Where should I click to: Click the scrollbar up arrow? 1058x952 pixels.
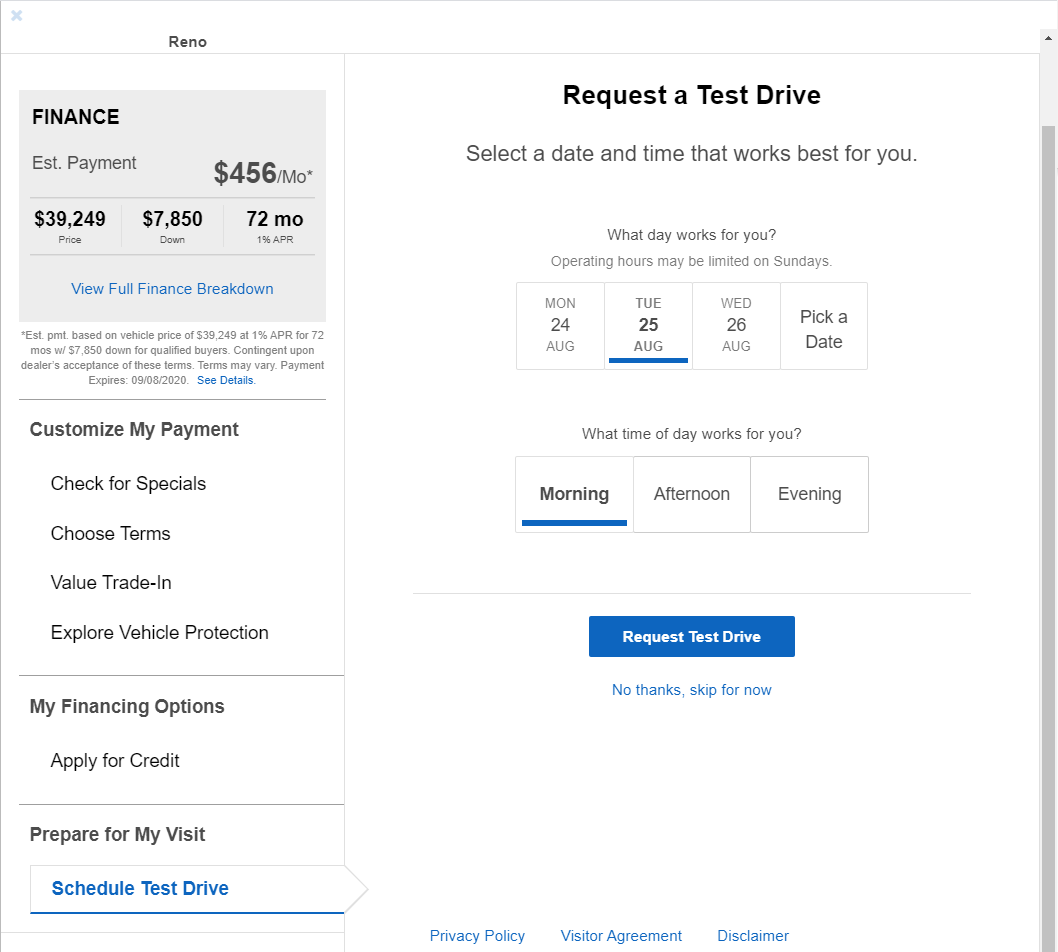click(x=1048, y=38)
